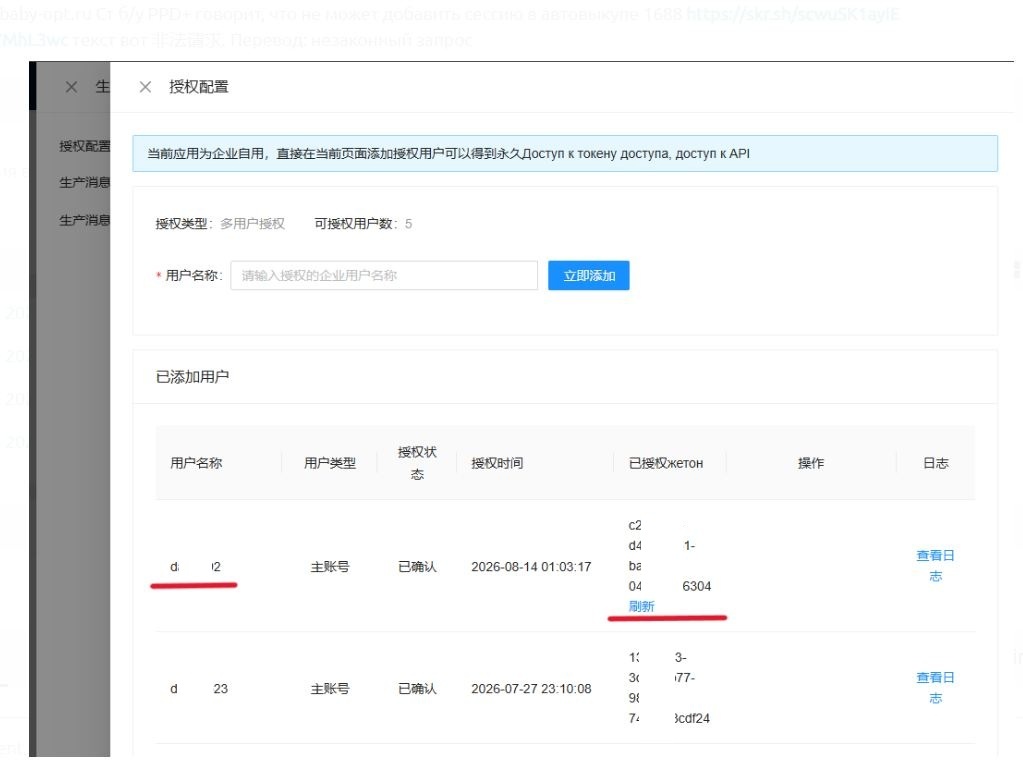This screenshot has height=762, width=1023.
Task: Click the 授权类型 多用户授权 label
Action: pyautogui.click(x=220, y=223)
